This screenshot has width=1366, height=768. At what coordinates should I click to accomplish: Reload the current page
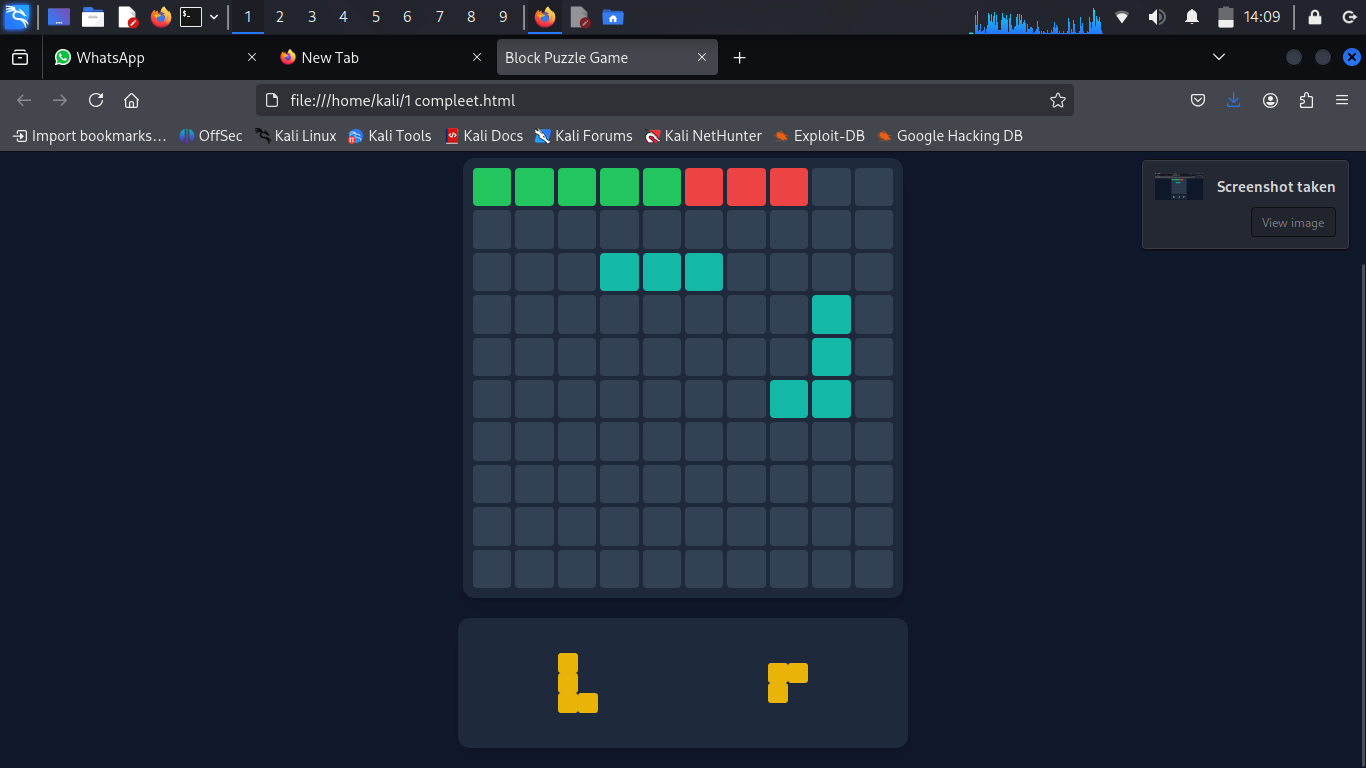tap(96, 100)
